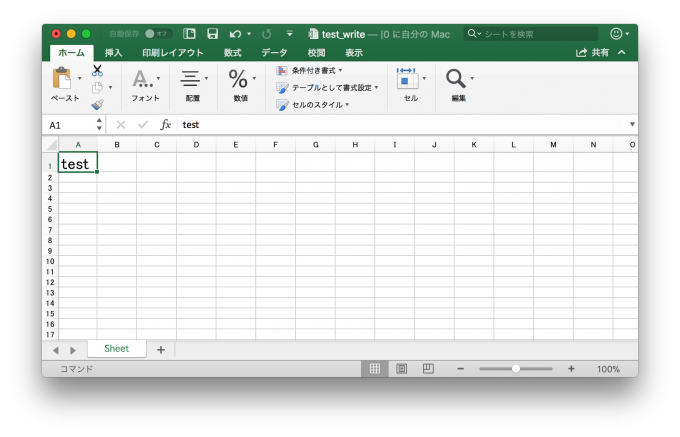680x437 pixels.
Task: Click the Redo arrow icon
Action: pos(267,34)
